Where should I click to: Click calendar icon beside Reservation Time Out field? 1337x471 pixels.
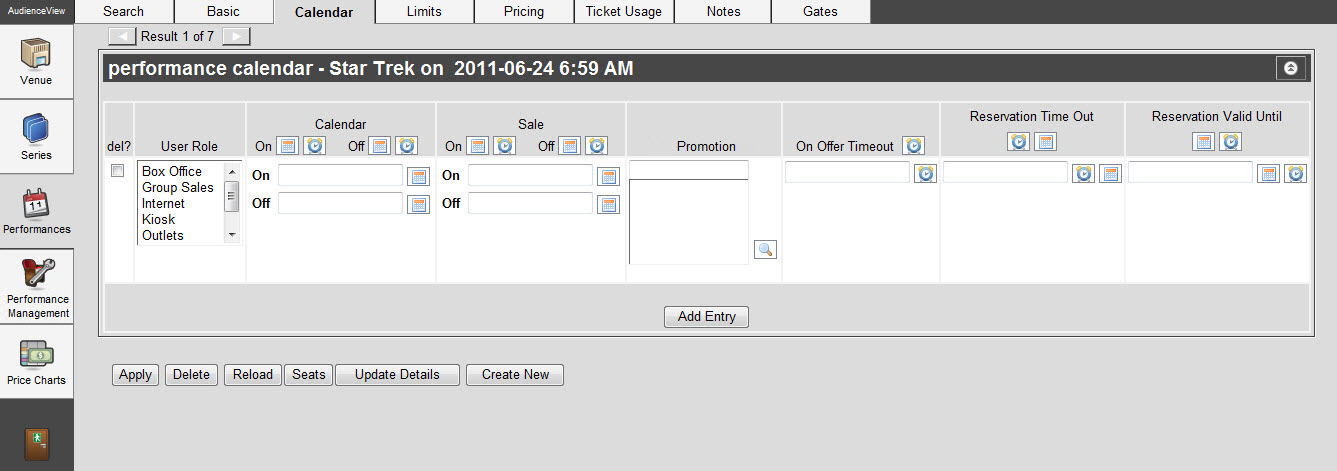pyautogui.click(x=1110, y=174)
